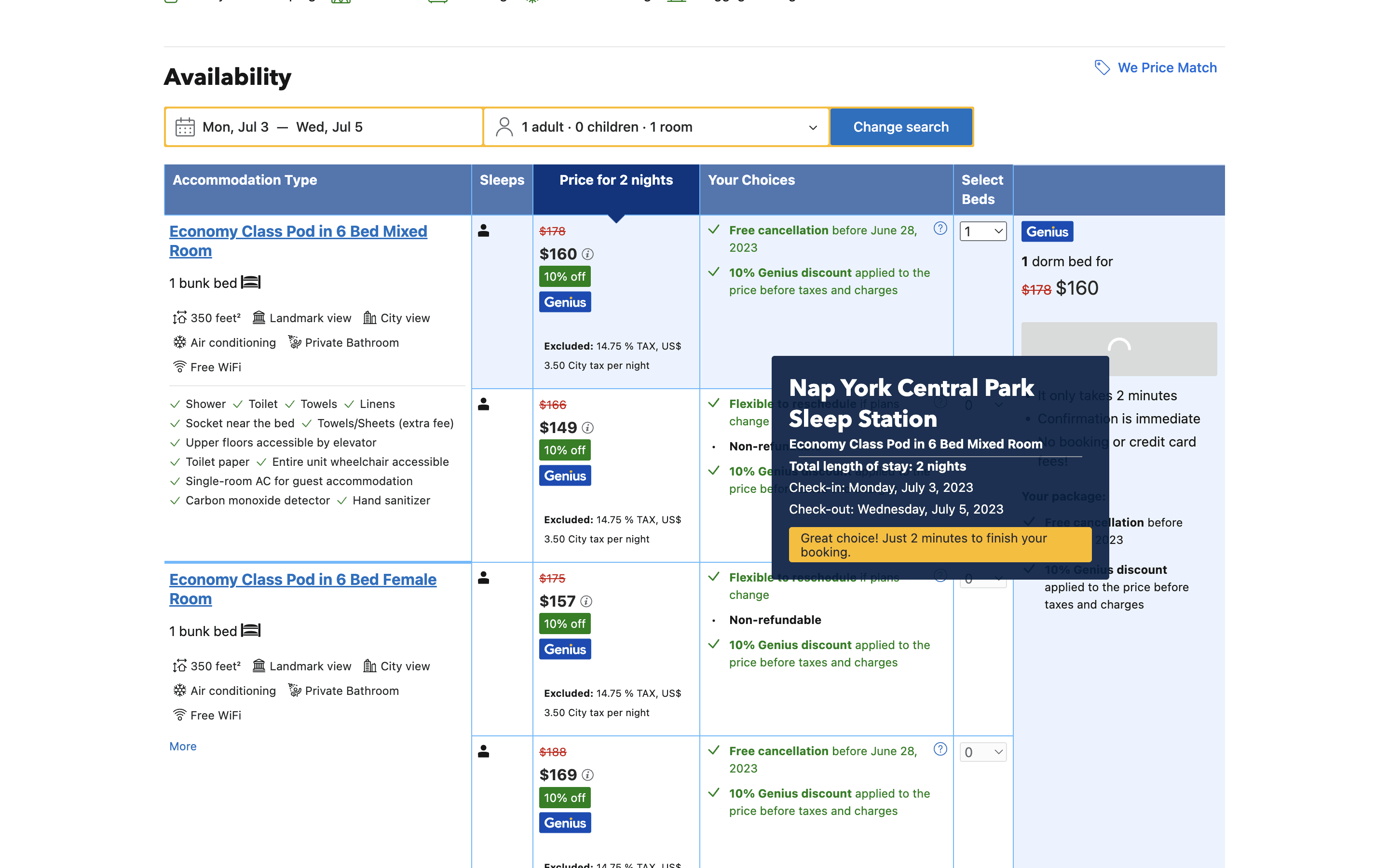Click the info icon beside $157 price
Image resolution: width=1389 pixels, height=868 pixels.
tap(586, 601)
